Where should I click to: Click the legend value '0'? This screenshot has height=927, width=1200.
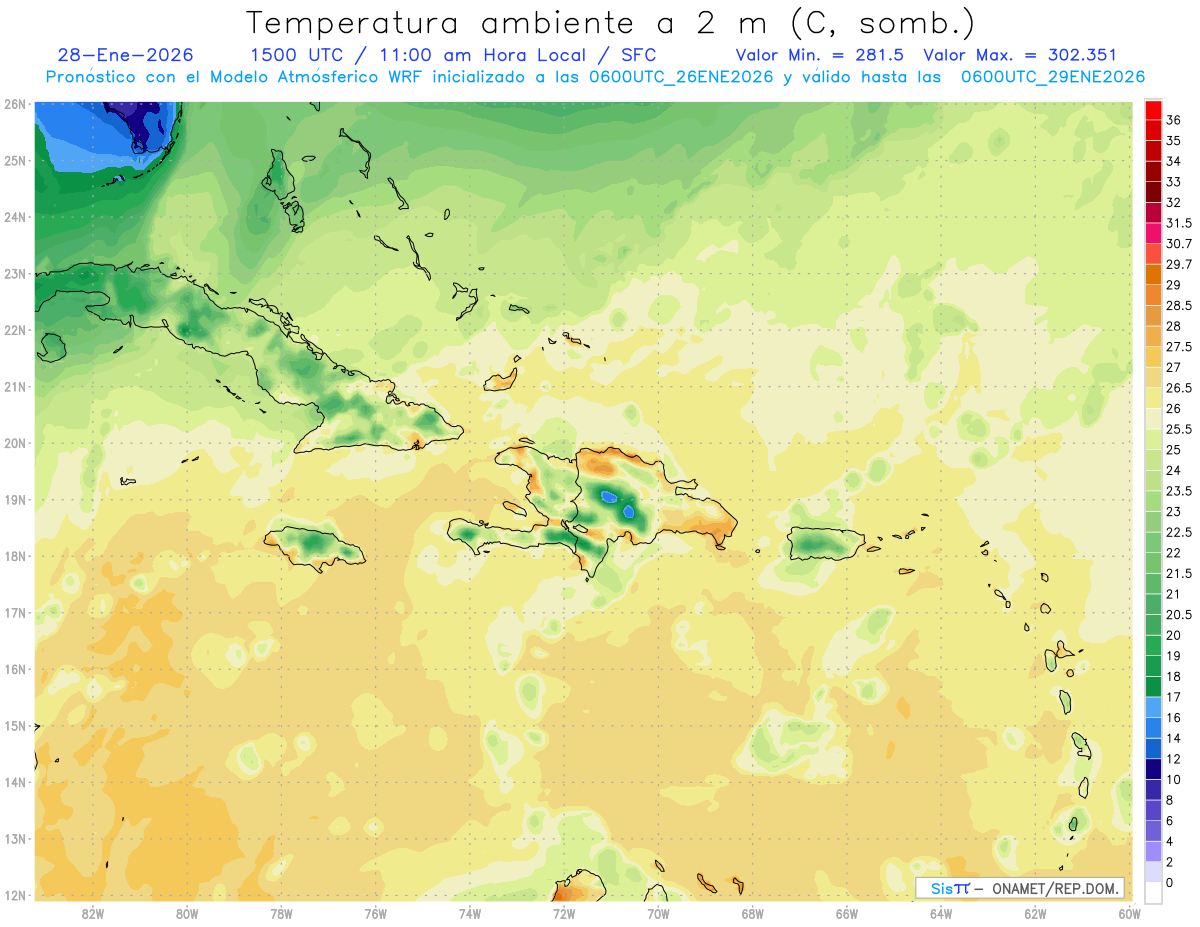[1170, 883]
